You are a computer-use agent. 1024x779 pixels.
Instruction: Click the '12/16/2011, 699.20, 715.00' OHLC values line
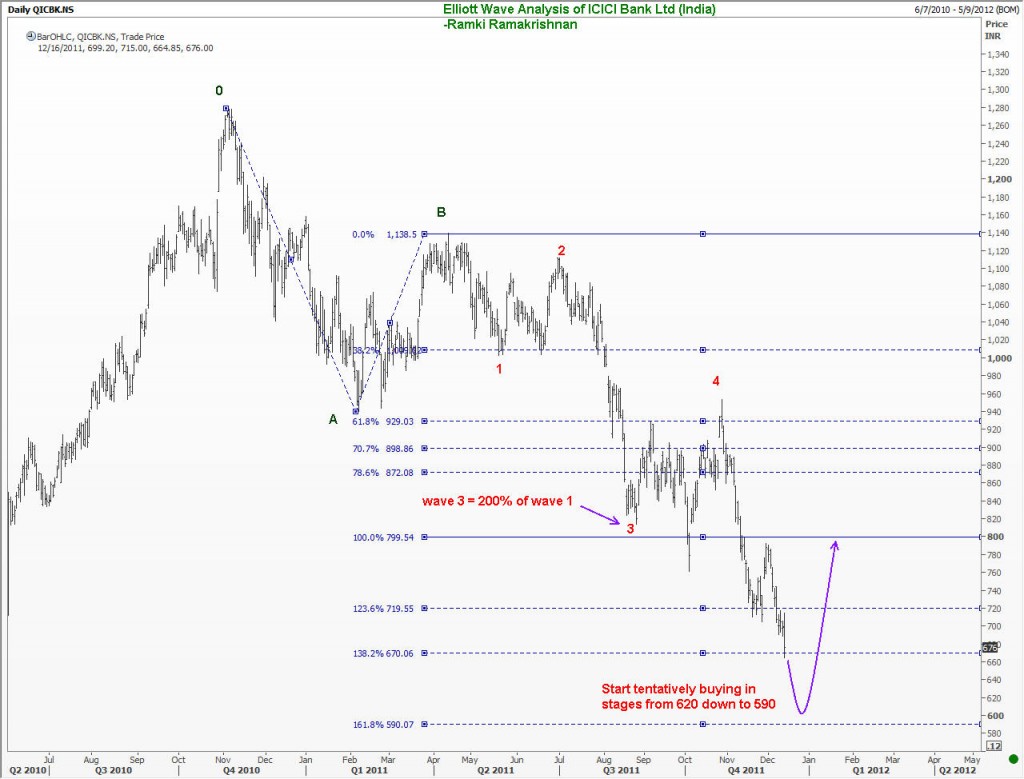[x=125, y=48]
